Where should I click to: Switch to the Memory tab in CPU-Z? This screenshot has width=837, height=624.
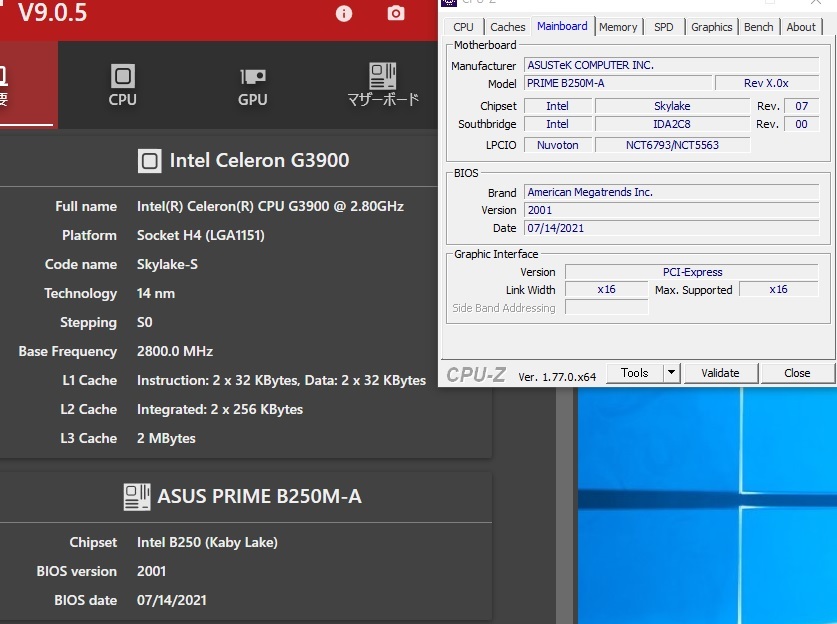coord(618,27)
